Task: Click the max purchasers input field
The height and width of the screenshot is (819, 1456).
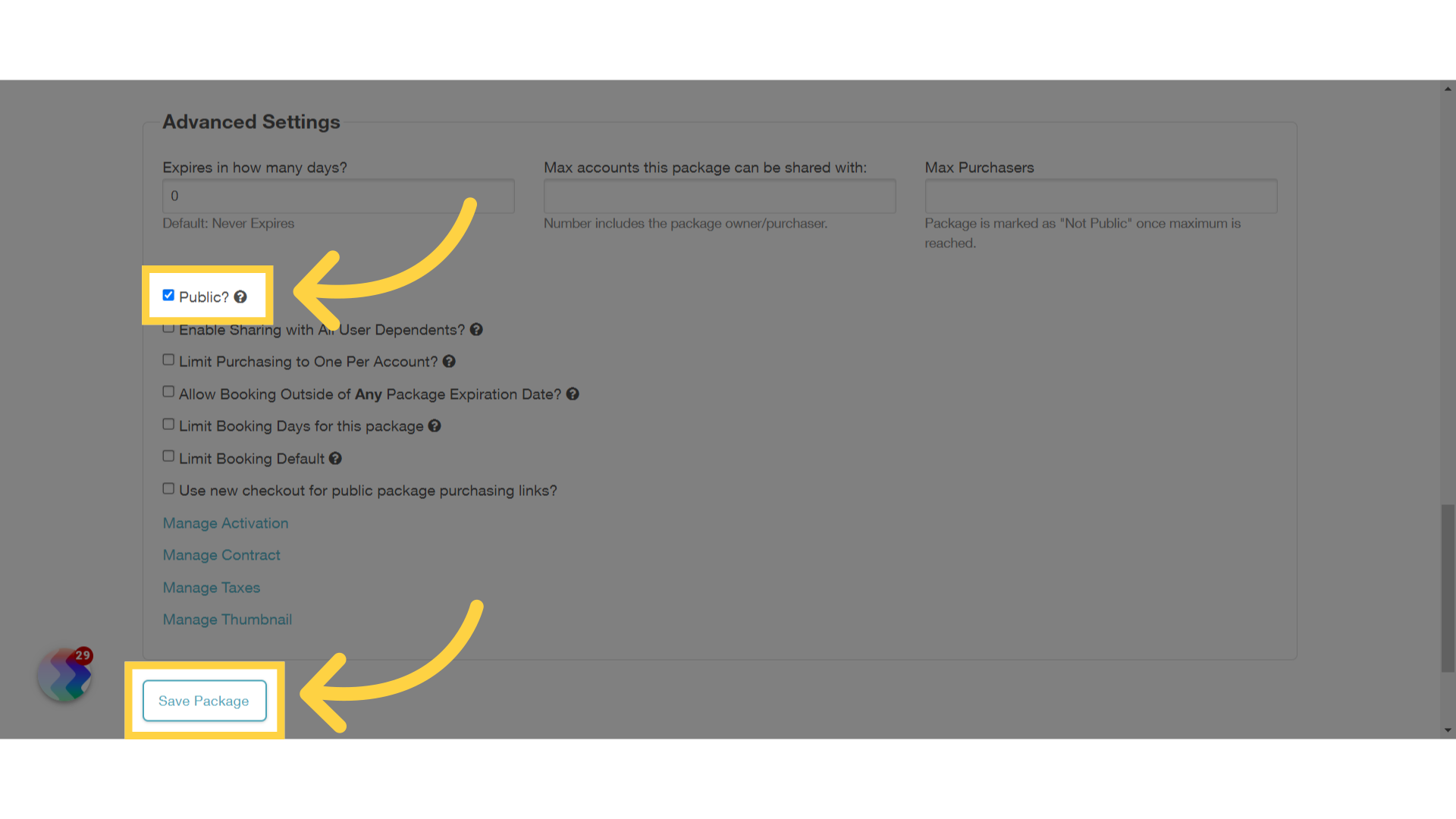Action: pos(1101,196)
